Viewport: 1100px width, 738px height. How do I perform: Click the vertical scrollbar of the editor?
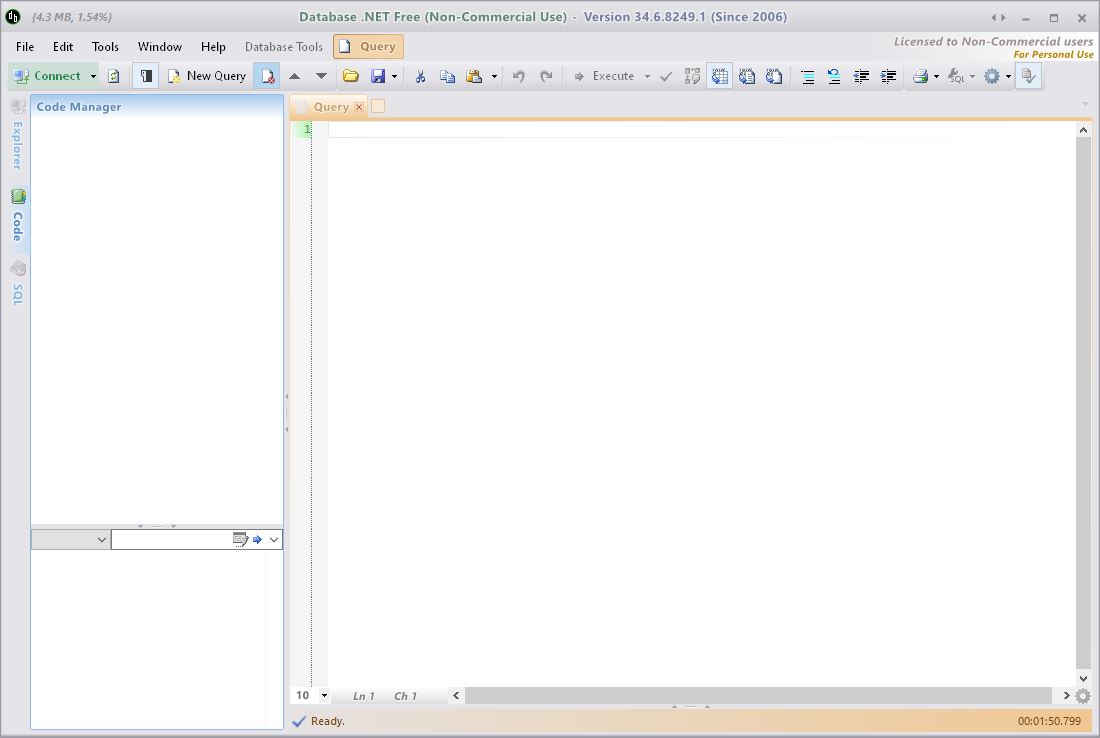coord(1083,403)
